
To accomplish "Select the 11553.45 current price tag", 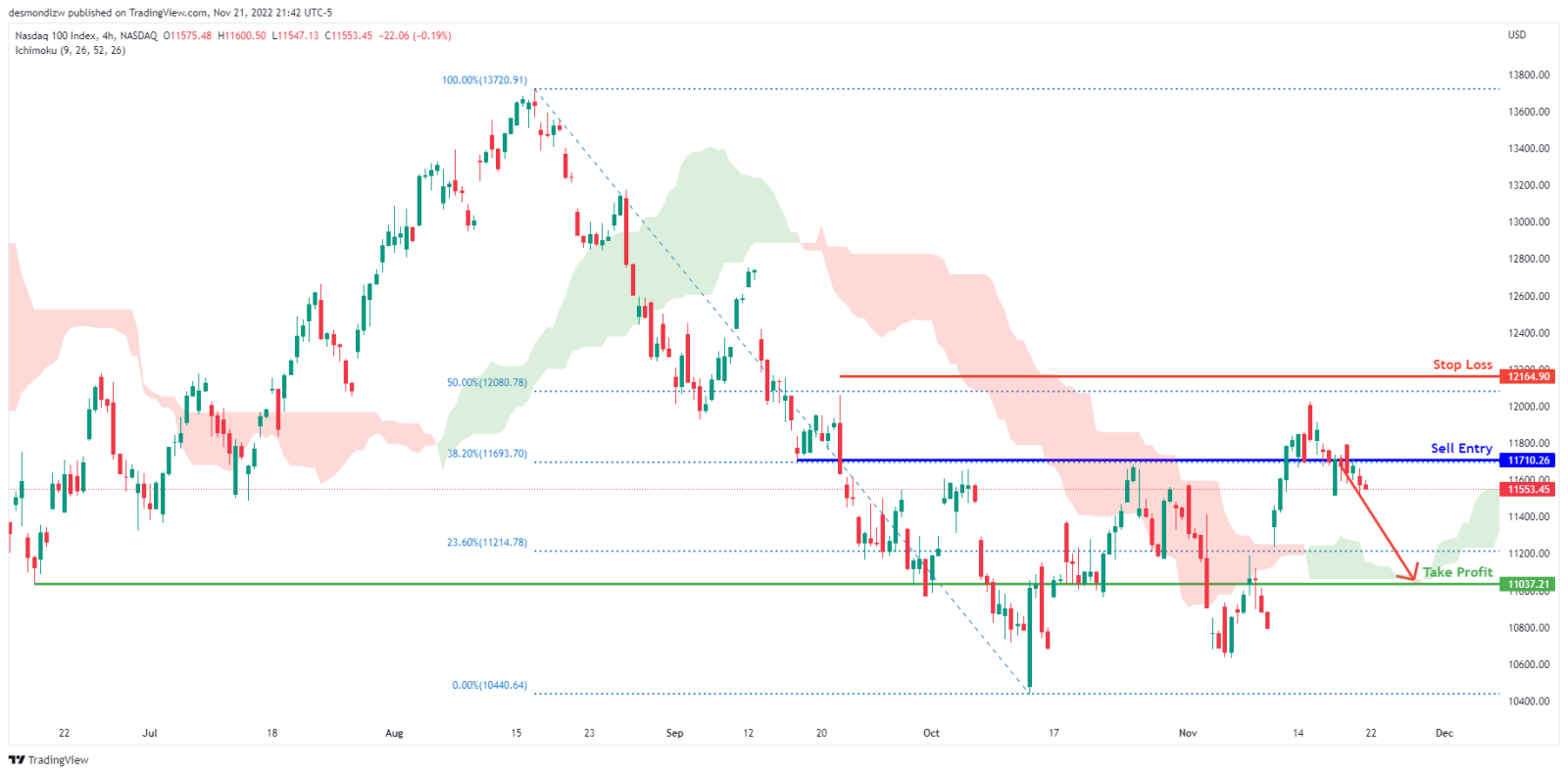I will pos(1529,489).
